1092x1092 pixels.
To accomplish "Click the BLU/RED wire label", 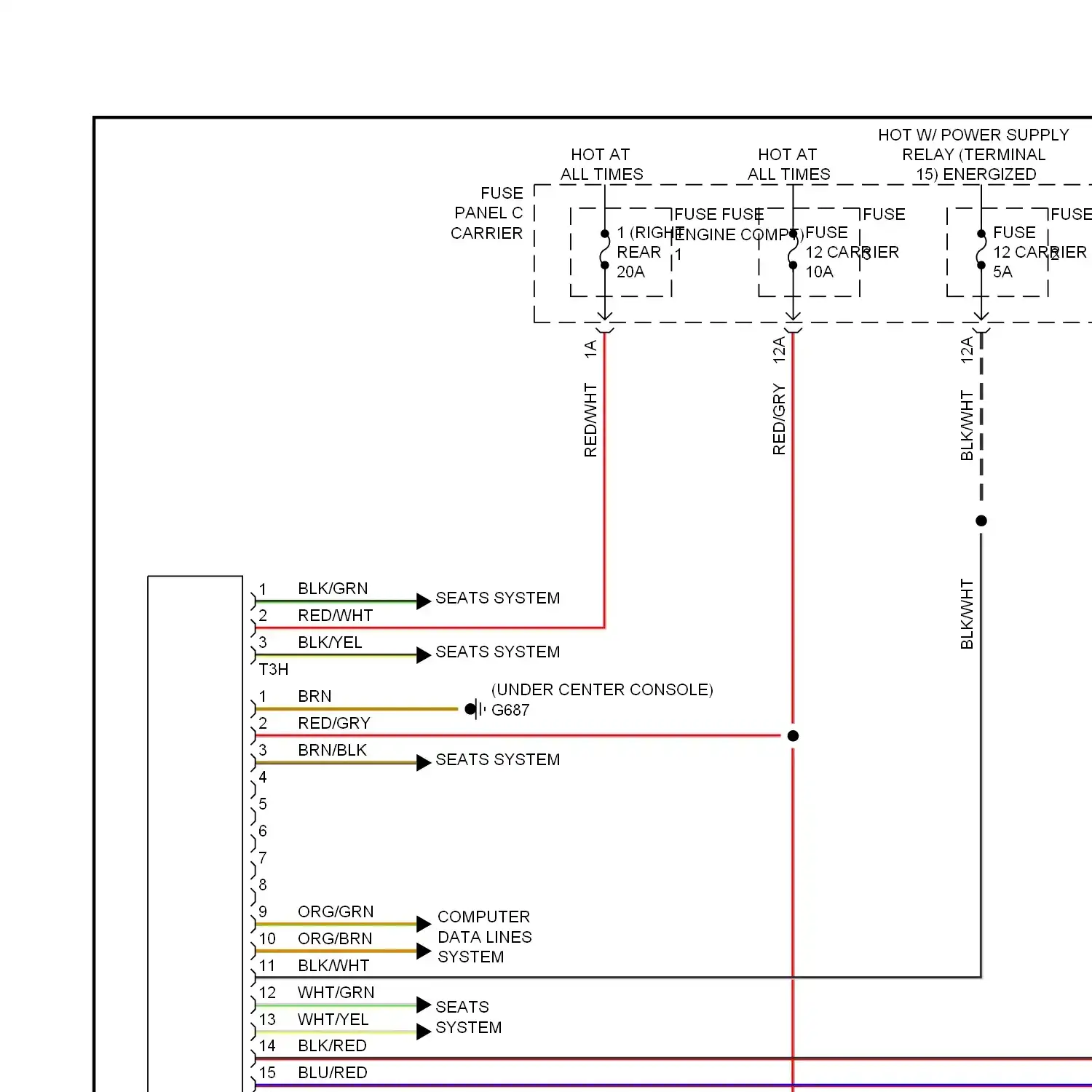I will pos(333,1072).
